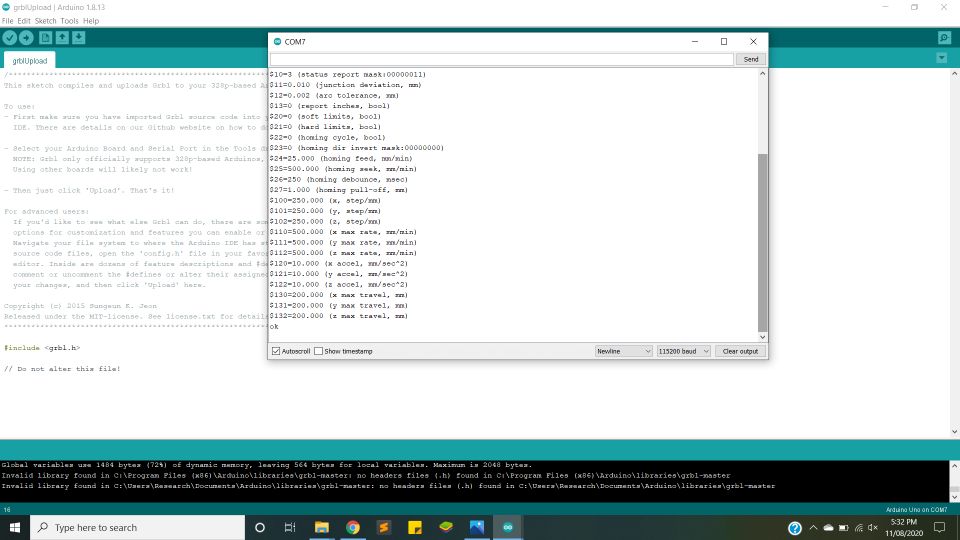Image resolution: width=960 pixels, height=540 pixels.
Task: Open the Windows Start menu
Action: point(15,527)
